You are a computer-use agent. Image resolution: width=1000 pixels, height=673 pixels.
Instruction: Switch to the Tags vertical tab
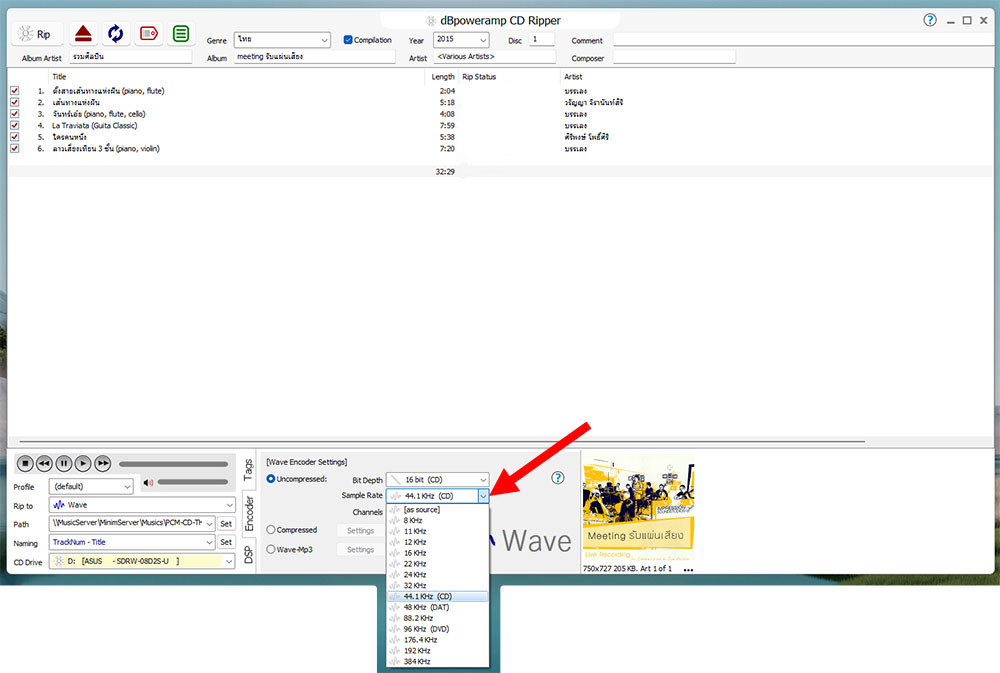point(248,468)
